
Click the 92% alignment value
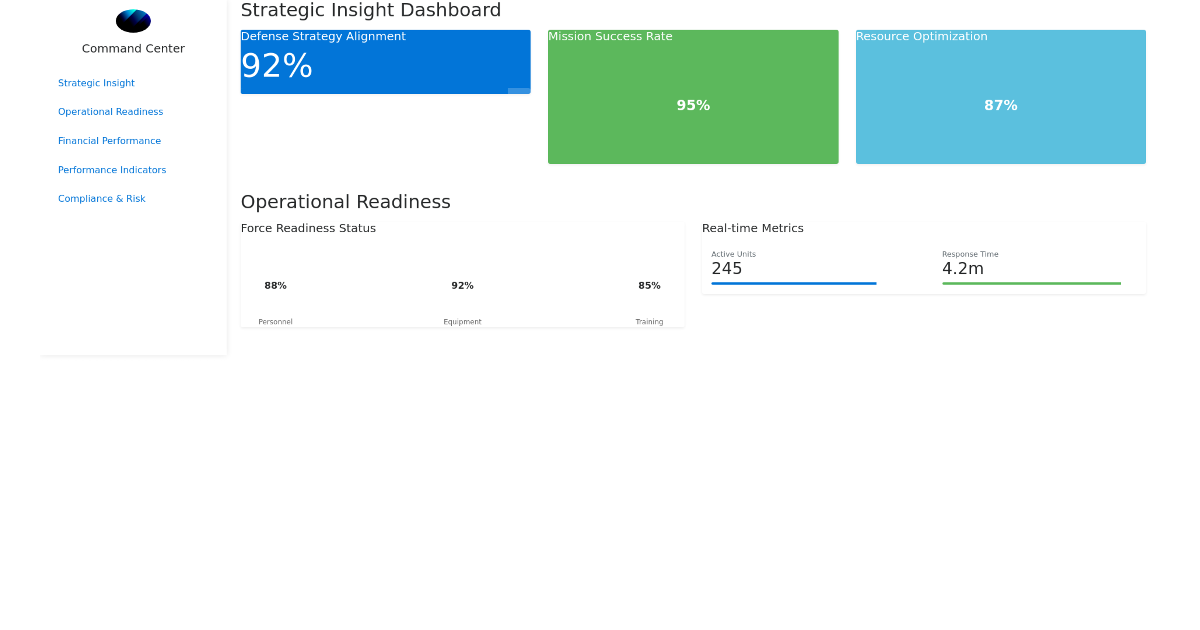point(277,68)
